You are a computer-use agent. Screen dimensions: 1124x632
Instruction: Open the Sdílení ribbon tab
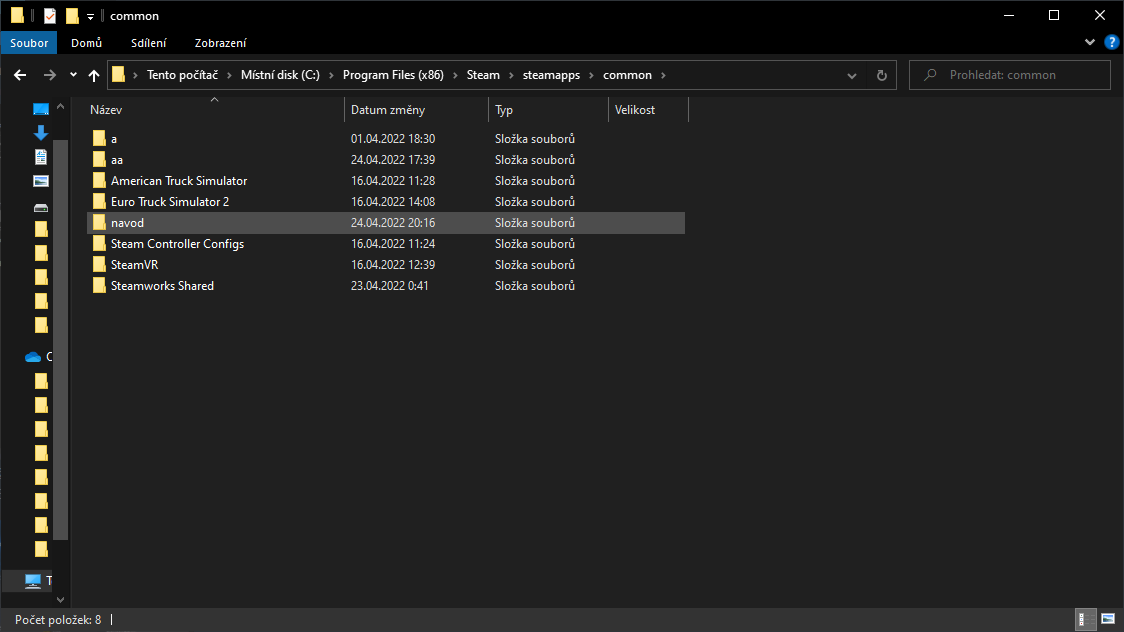point(148,42)
